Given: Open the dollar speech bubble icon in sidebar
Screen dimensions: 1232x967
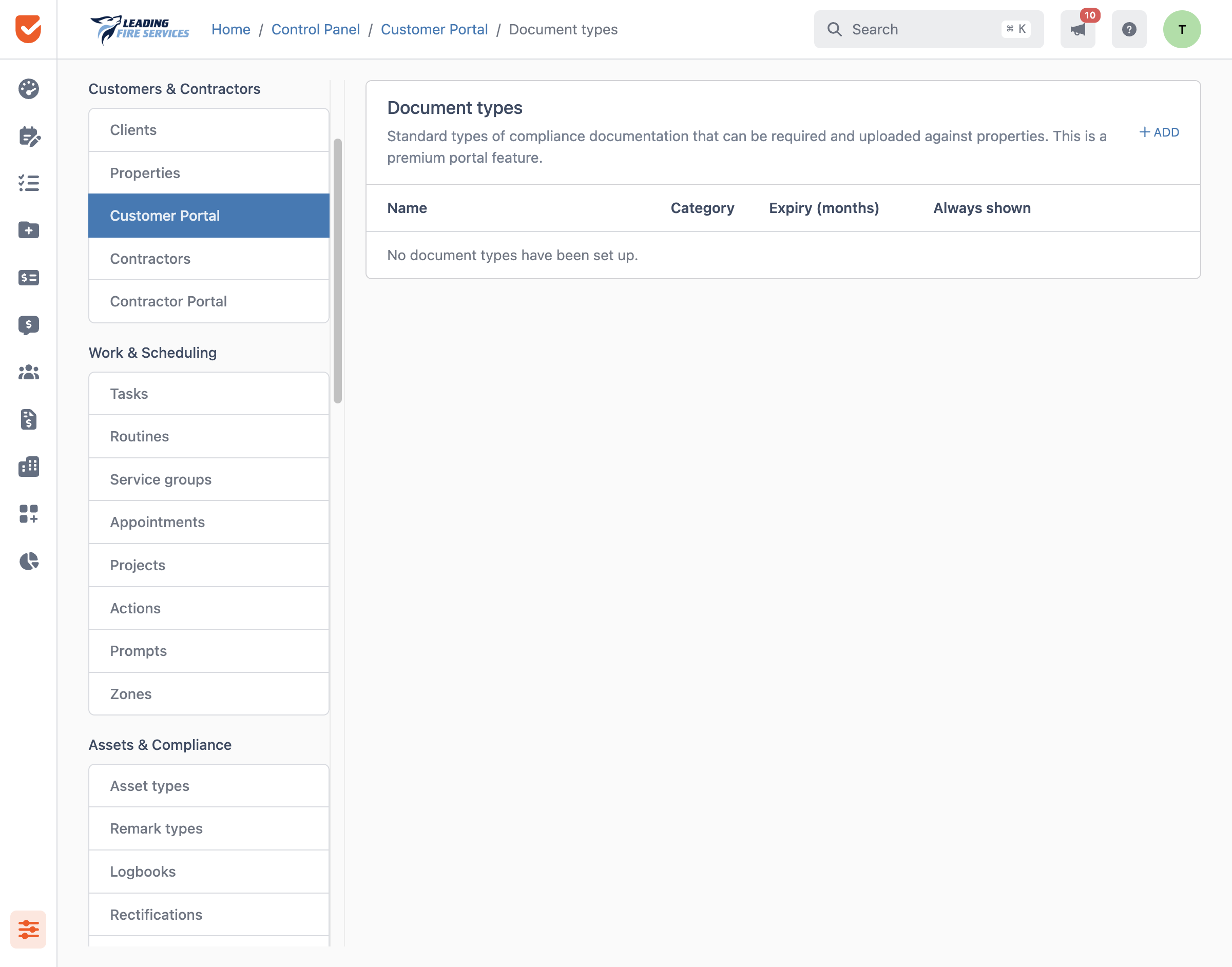Looking at the screenshot, I should [x=28, y=325].
